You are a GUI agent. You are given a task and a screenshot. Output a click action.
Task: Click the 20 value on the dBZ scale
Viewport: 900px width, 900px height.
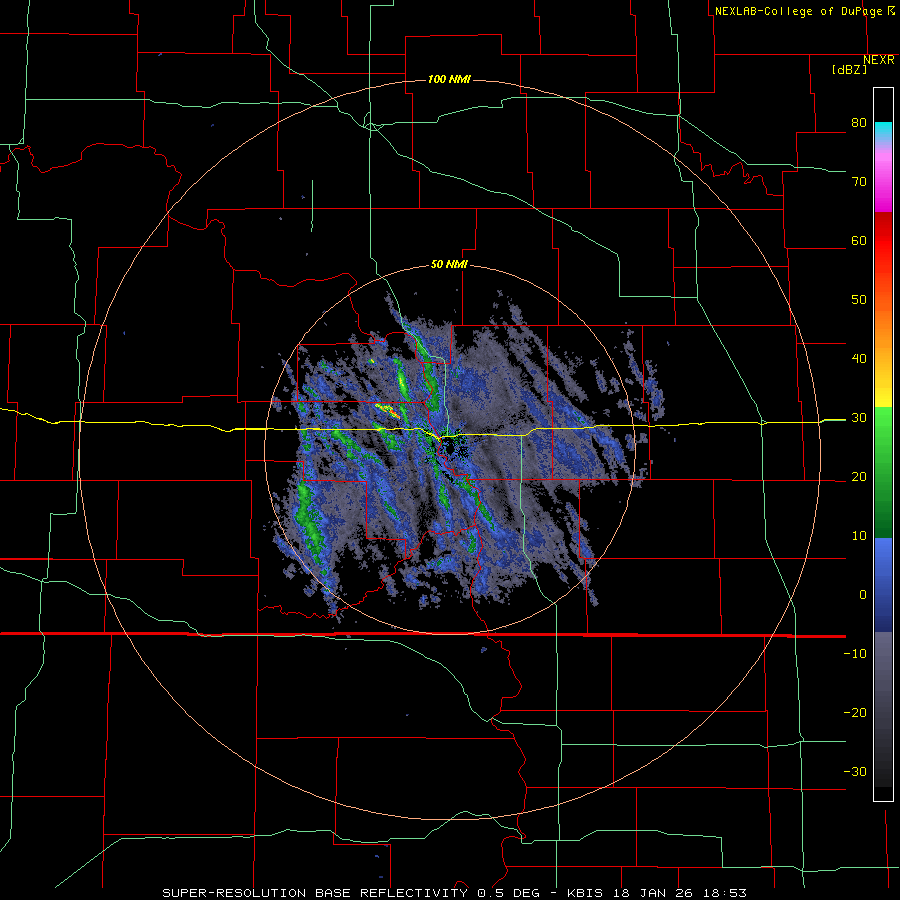coord(859,477)
